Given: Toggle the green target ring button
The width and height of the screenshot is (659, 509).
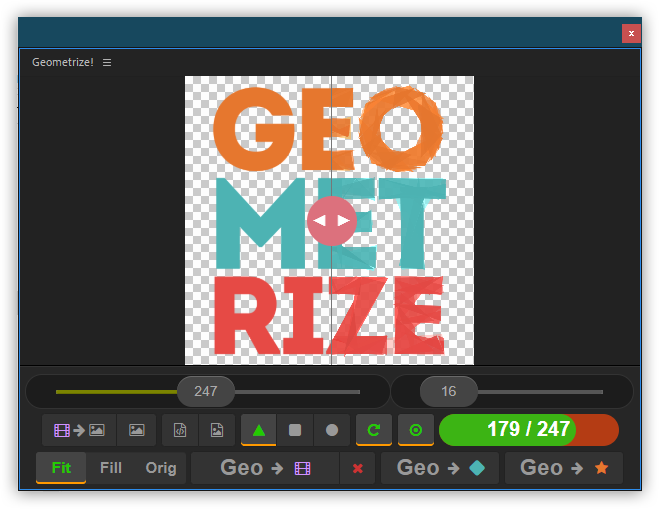Looking at the screenshot, I should coord(416,430).
